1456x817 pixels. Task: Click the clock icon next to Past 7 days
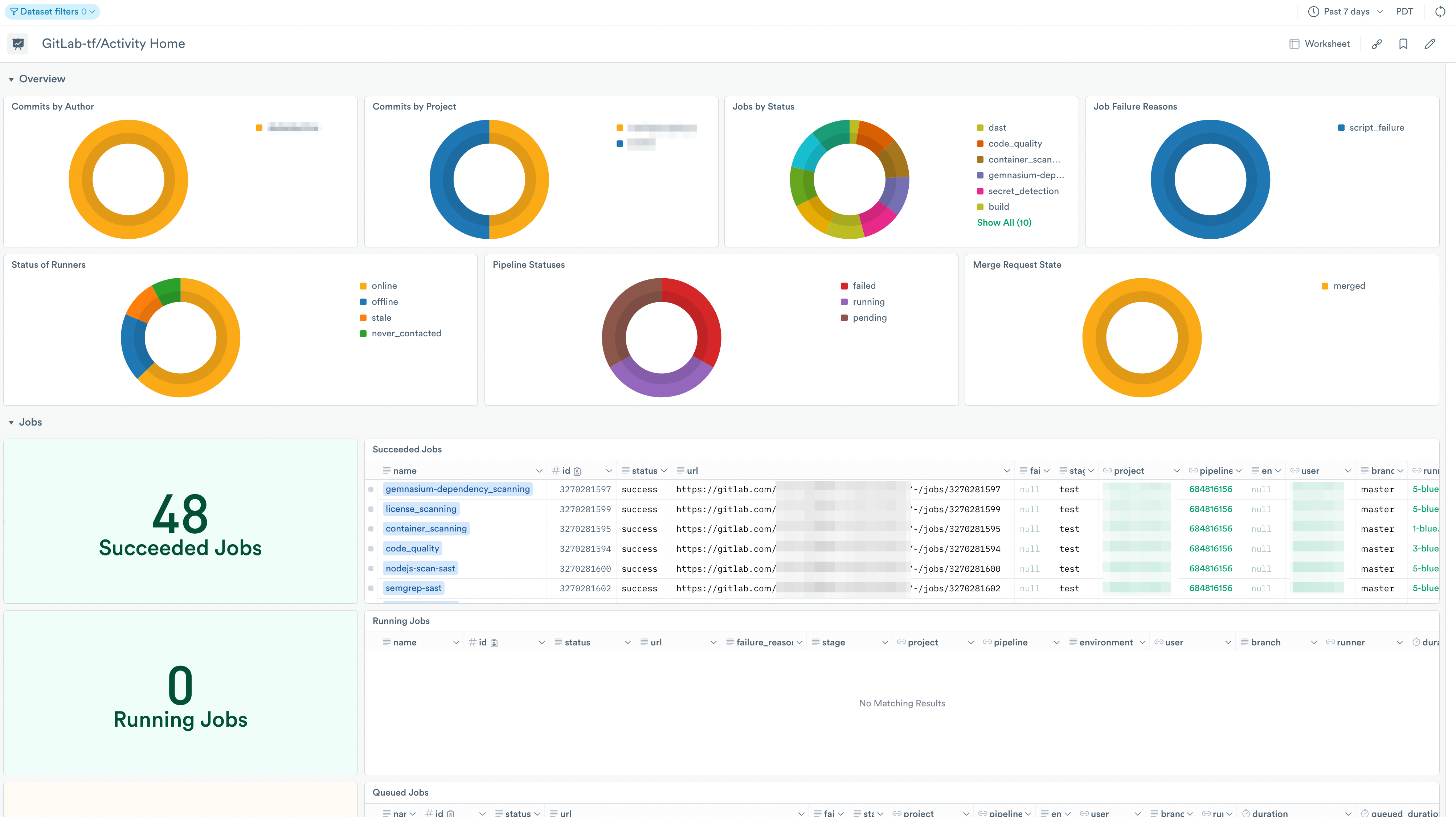click(x=1314, y=11)
